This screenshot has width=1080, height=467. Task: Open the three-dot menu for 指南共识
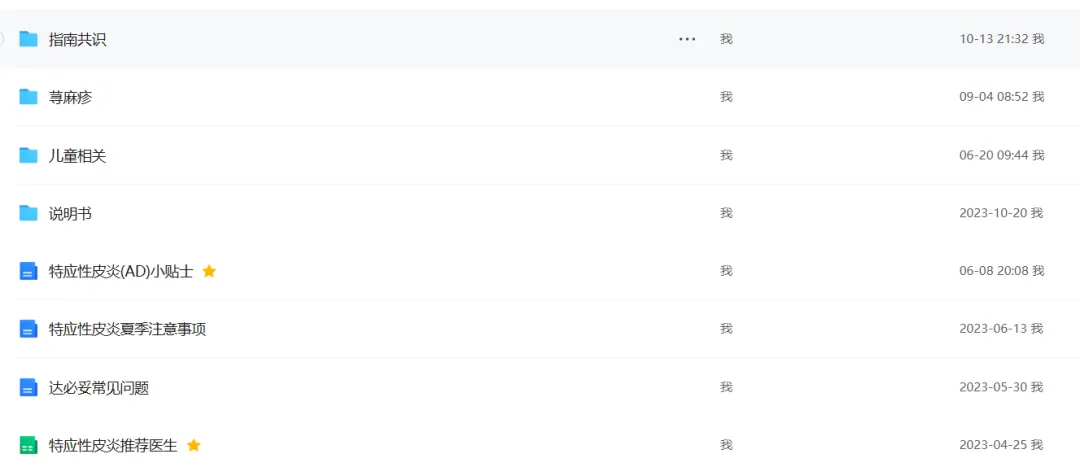point(687,39)
